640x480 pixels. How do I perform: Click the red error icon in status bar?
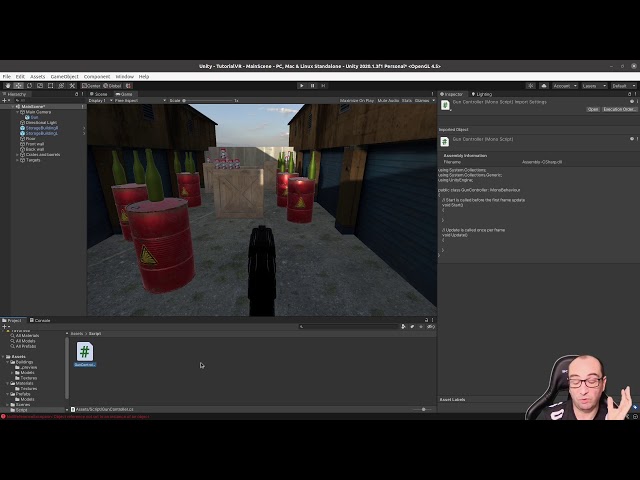pyautogui.click(x=3, y=417)
